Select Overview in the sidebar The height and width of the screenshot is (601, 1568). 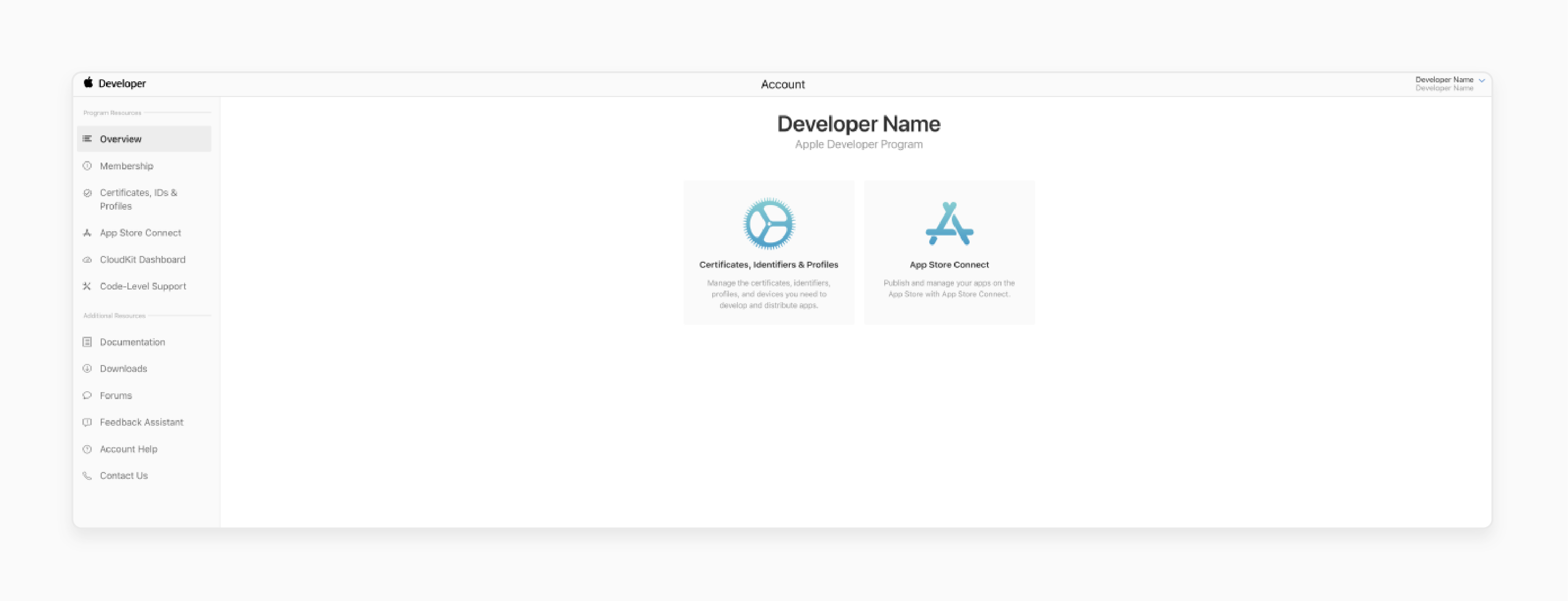click(x=144, y=139)
